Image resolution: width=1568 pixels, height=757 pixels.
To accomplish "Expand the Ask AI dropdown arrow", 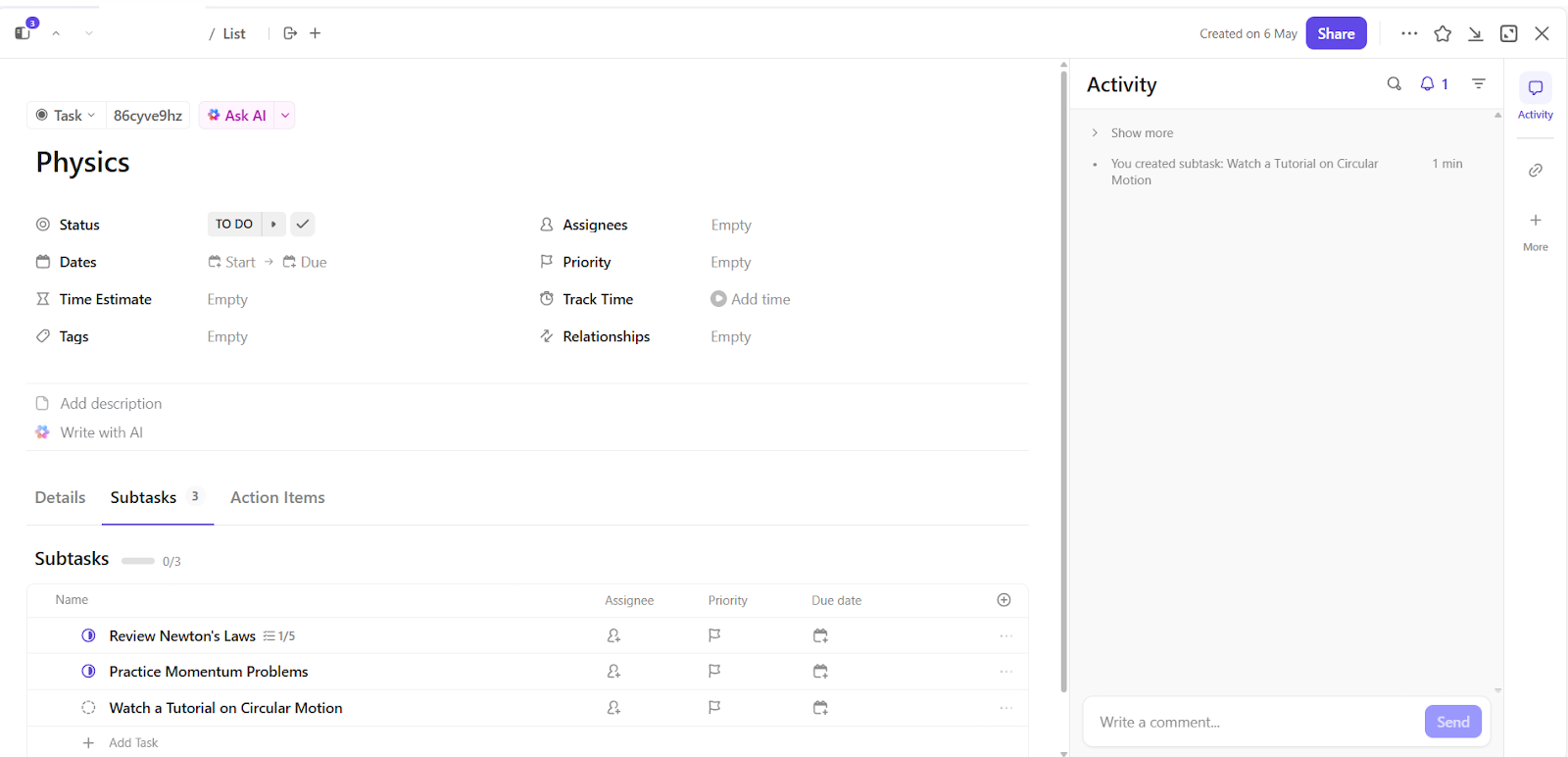I will pyautogui.click(x=285, y=116).
